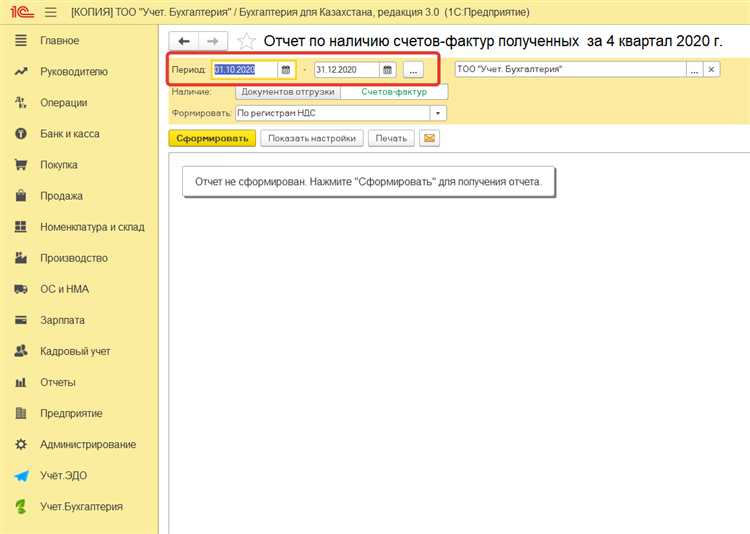Image resolution: width=750 pixels, height=534 pixels.
Task: Select Документов отгрузки toggle option
Action: click(x=288, y=92)
